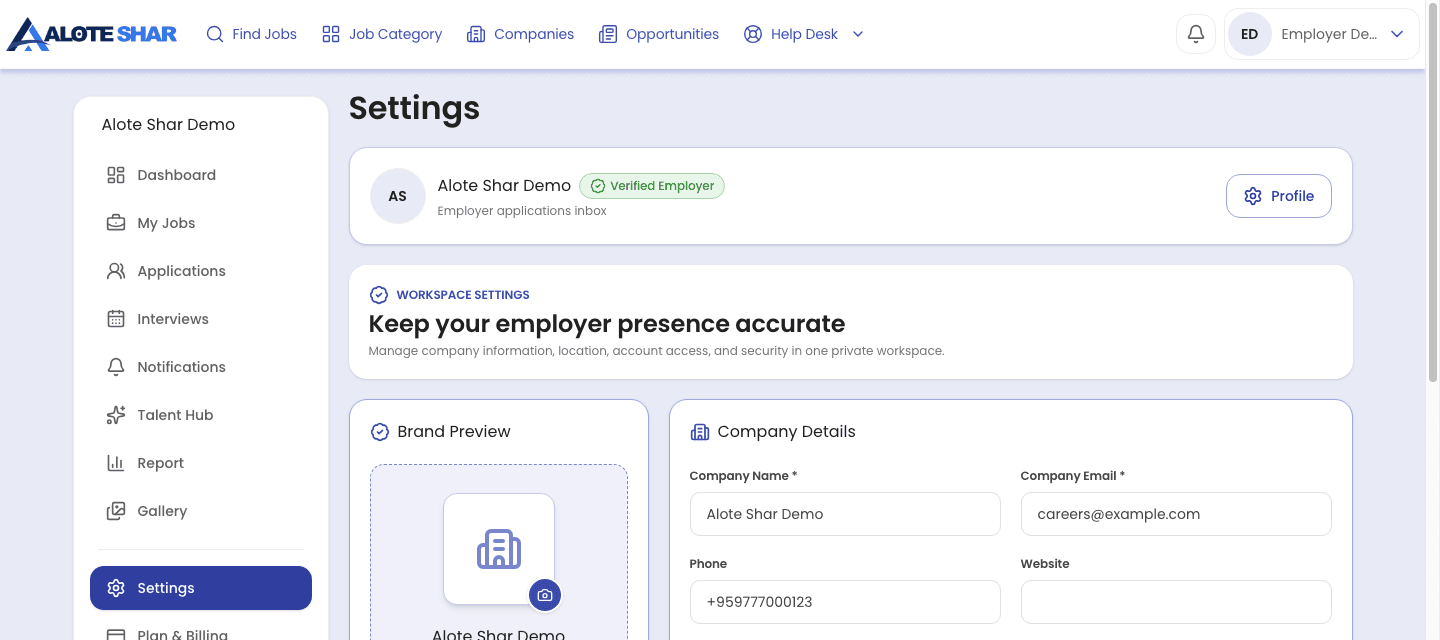The image size is (1440, 640).
Task: Open Report in sidebar
Action: [201, 463]
